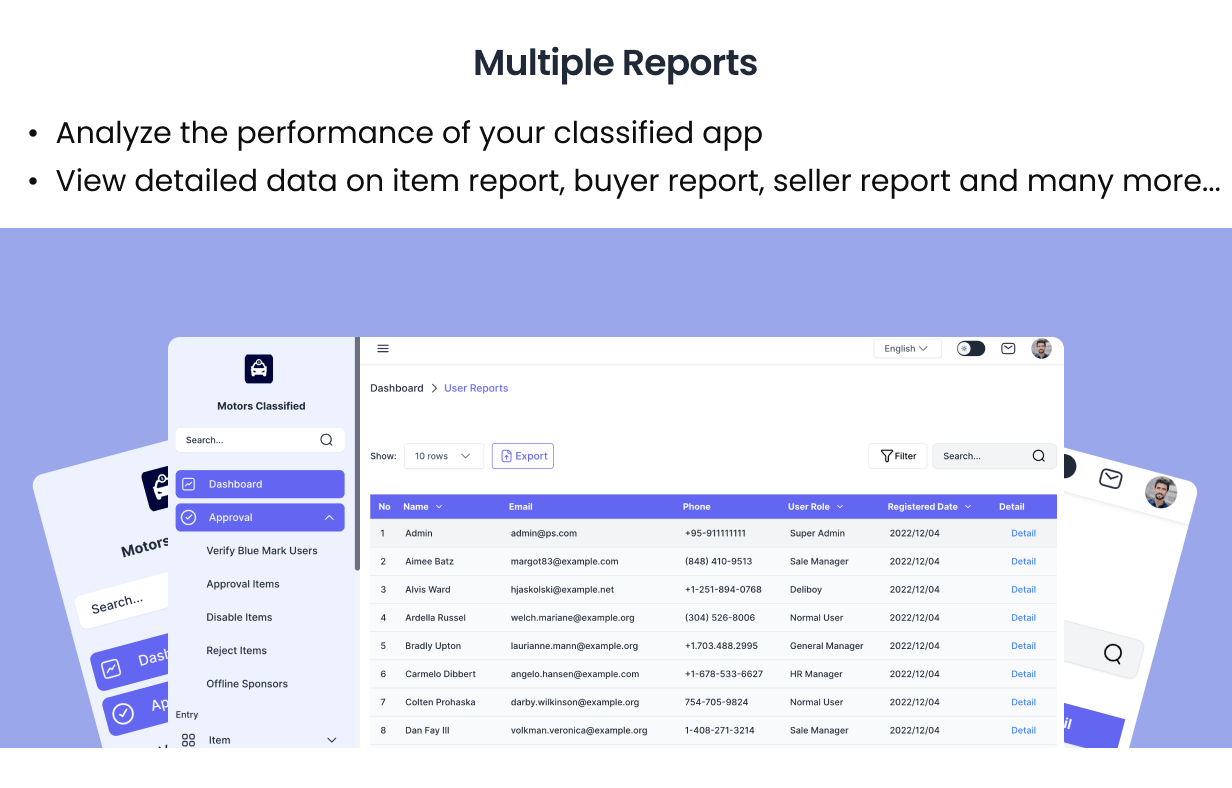The image size is (1232, 788).
Task: Click the Motors Classified car logo
Action: click(259, 369)
